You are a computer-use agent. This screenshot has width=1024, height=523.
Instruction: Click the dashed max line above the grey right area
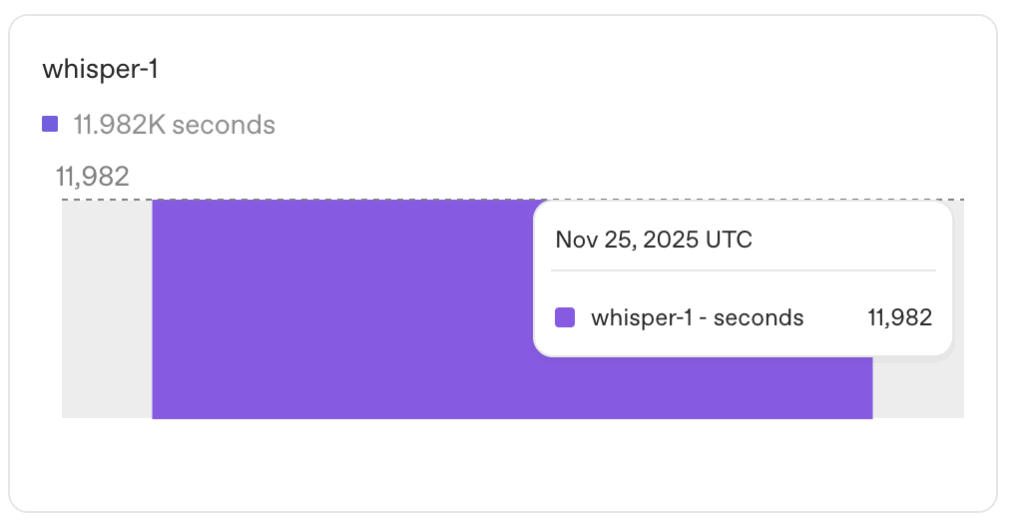tap(957, 200)
